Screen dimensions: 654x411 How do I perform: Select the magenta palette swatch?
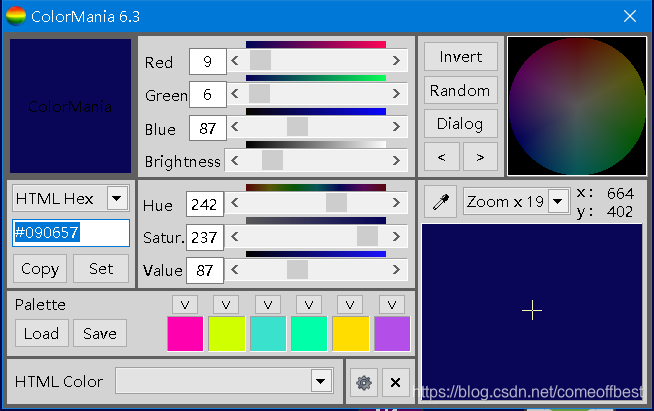coord(185,333)
